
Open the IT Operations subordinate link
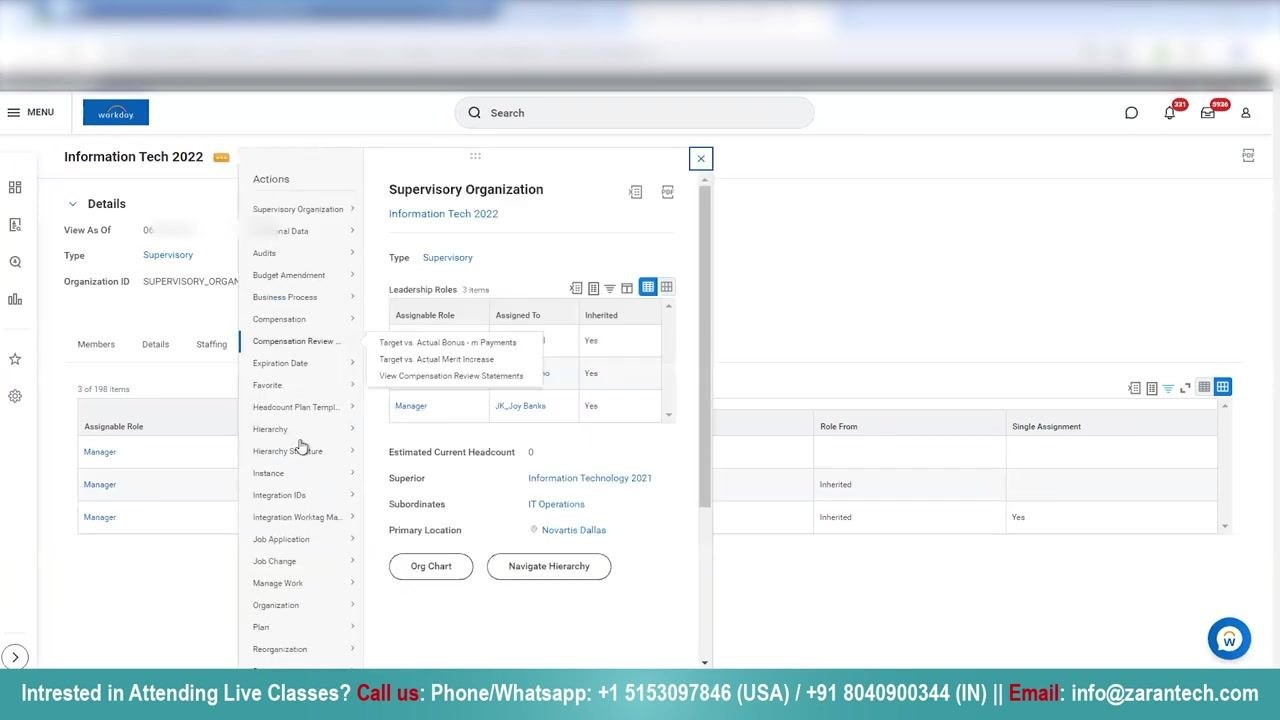556,504
